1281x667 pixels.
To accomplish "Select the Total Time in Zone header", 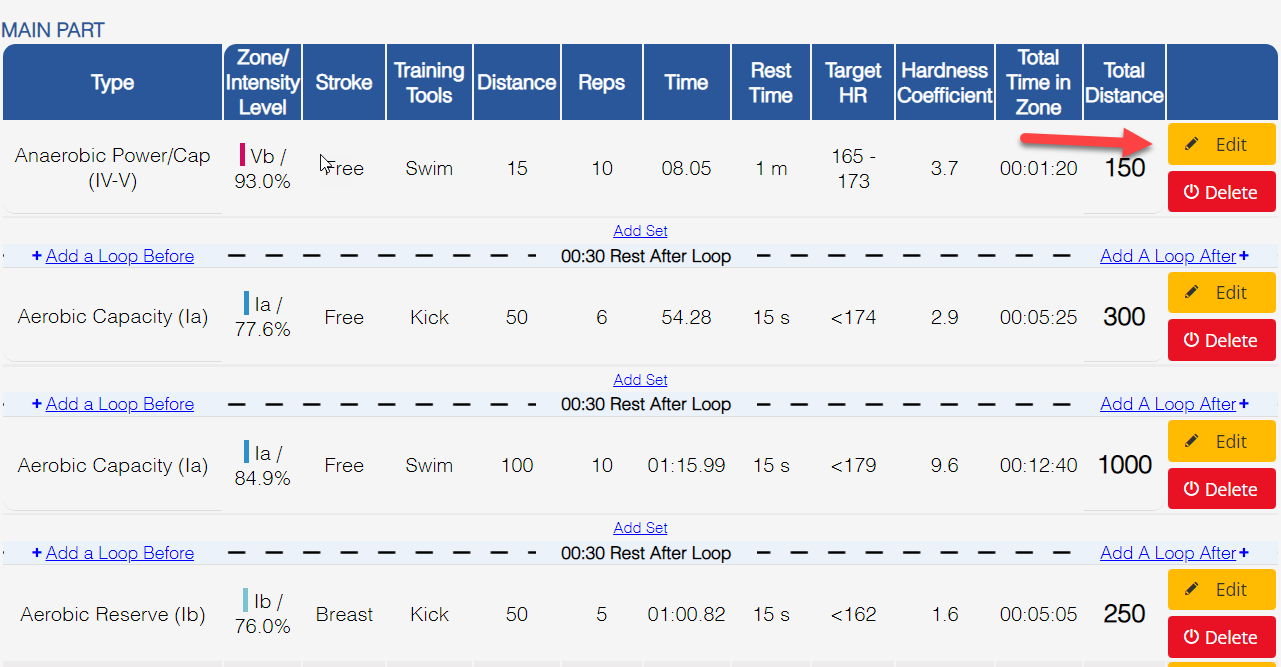I will pyautogui.click(x=1039, y=83).
